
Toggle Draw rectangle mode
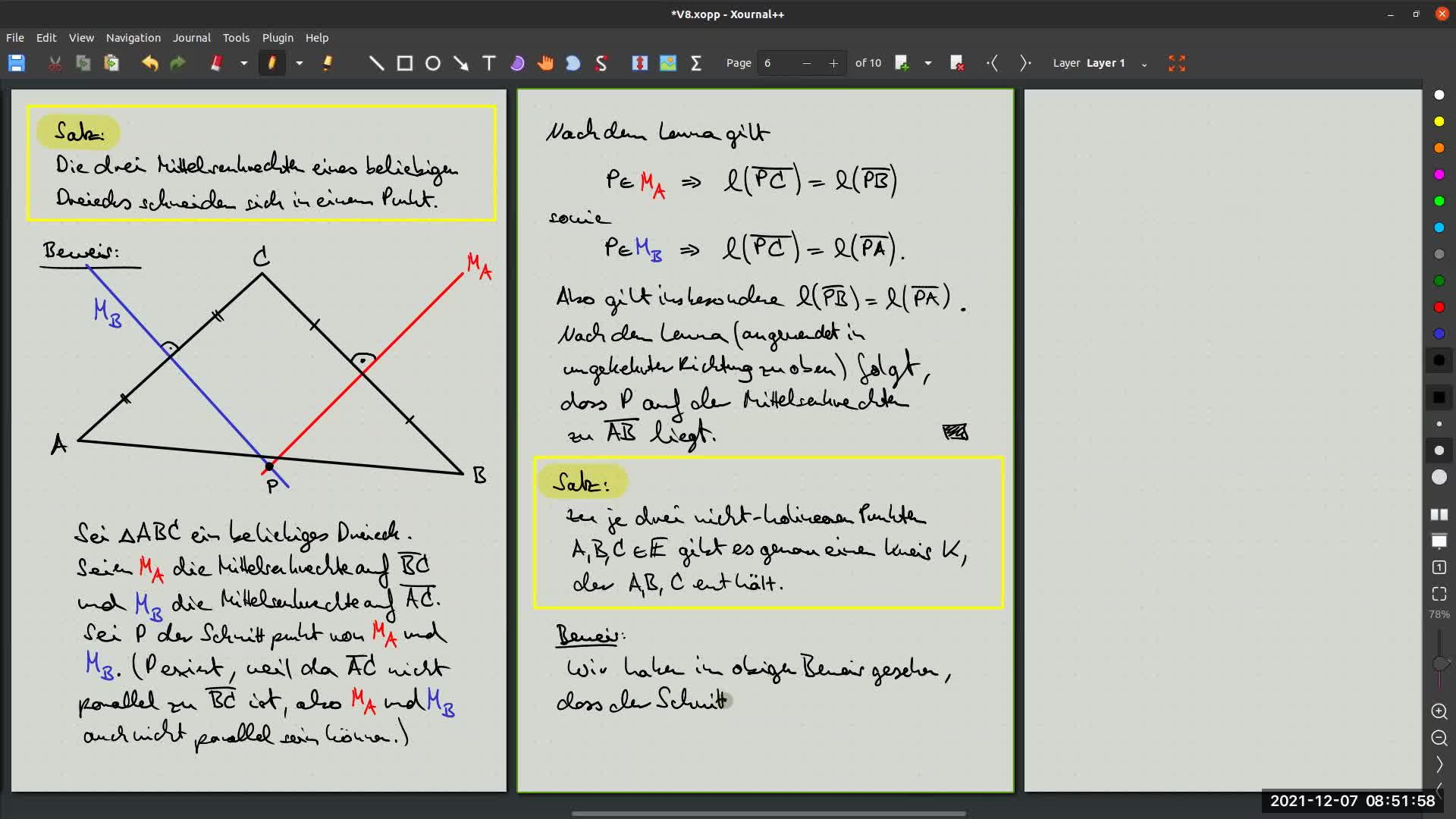tap(405, 63)
